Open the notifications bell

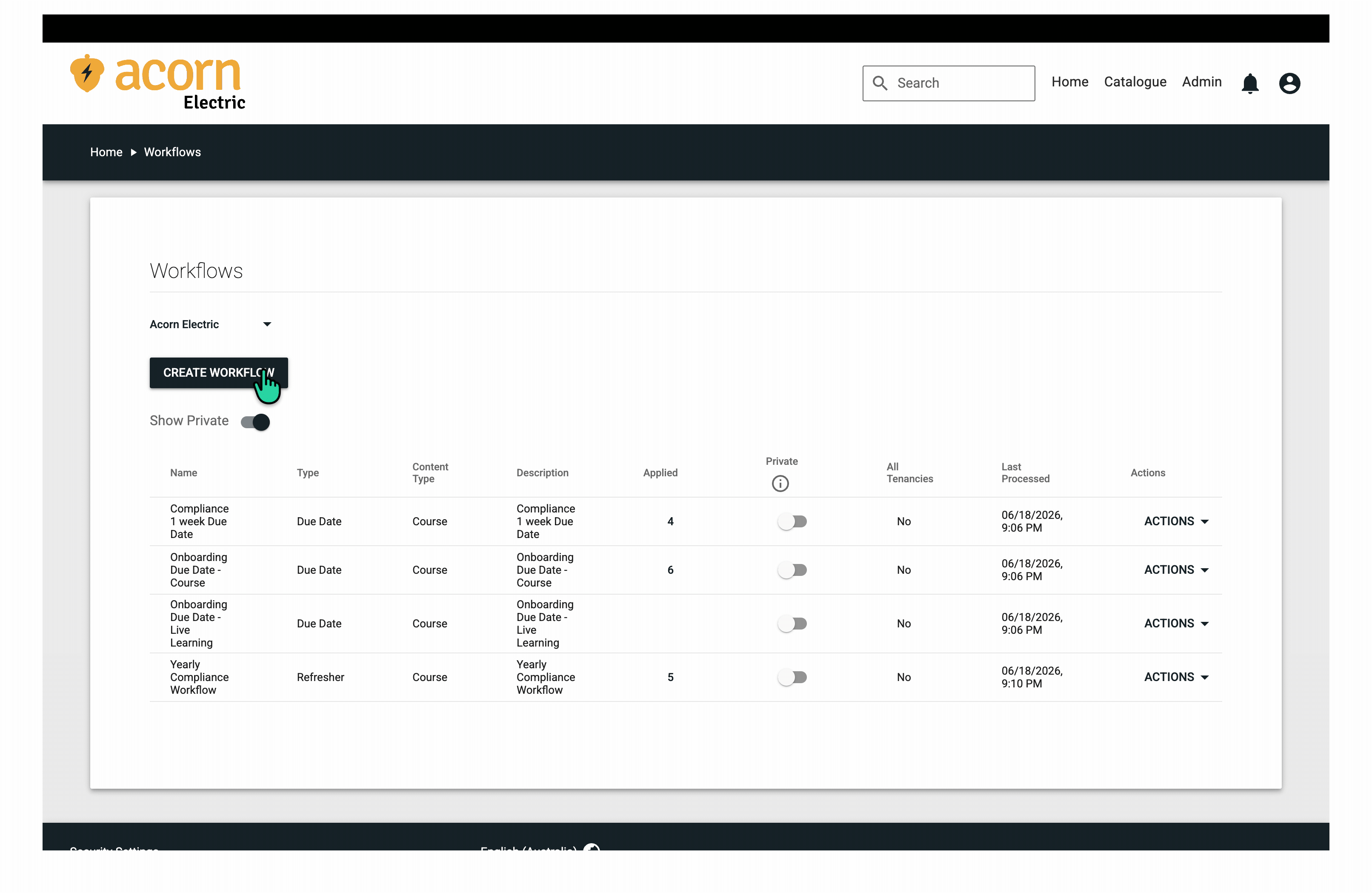coord(1249,83)
